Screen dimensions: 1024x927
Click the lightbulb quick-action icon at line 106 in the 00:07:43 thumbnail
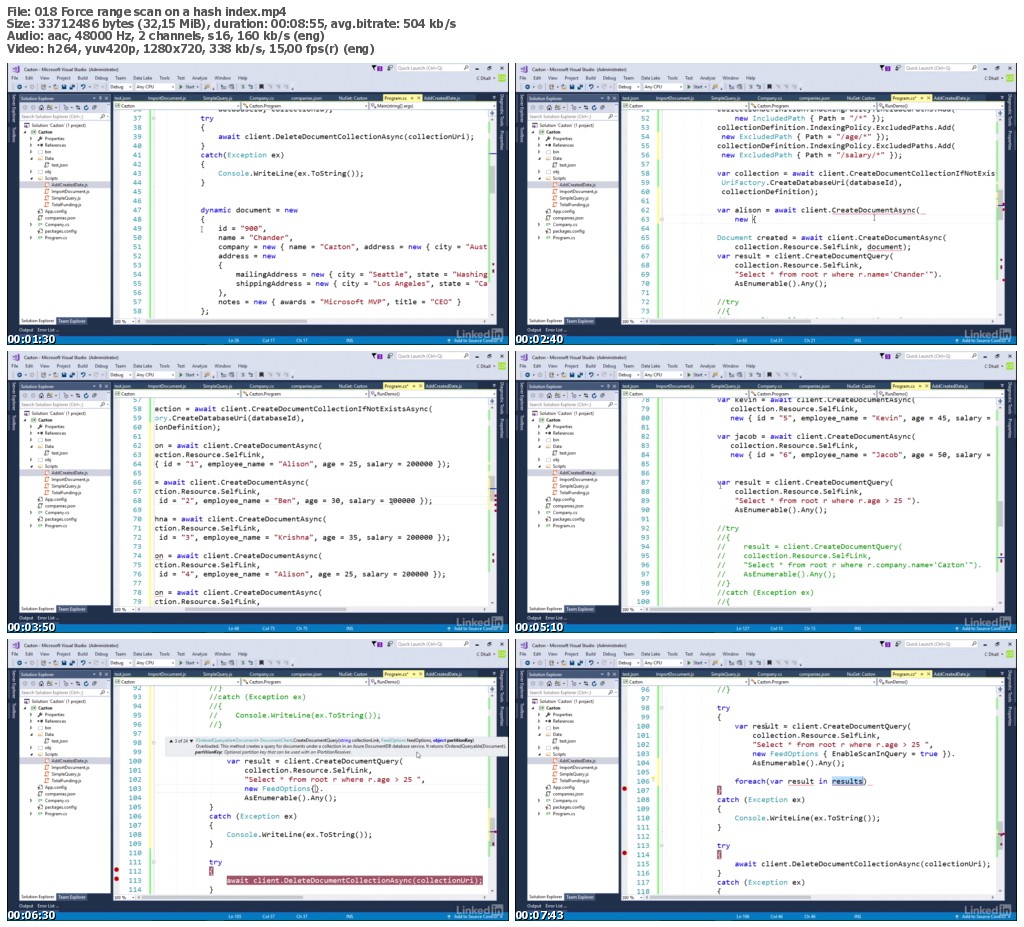653,779
